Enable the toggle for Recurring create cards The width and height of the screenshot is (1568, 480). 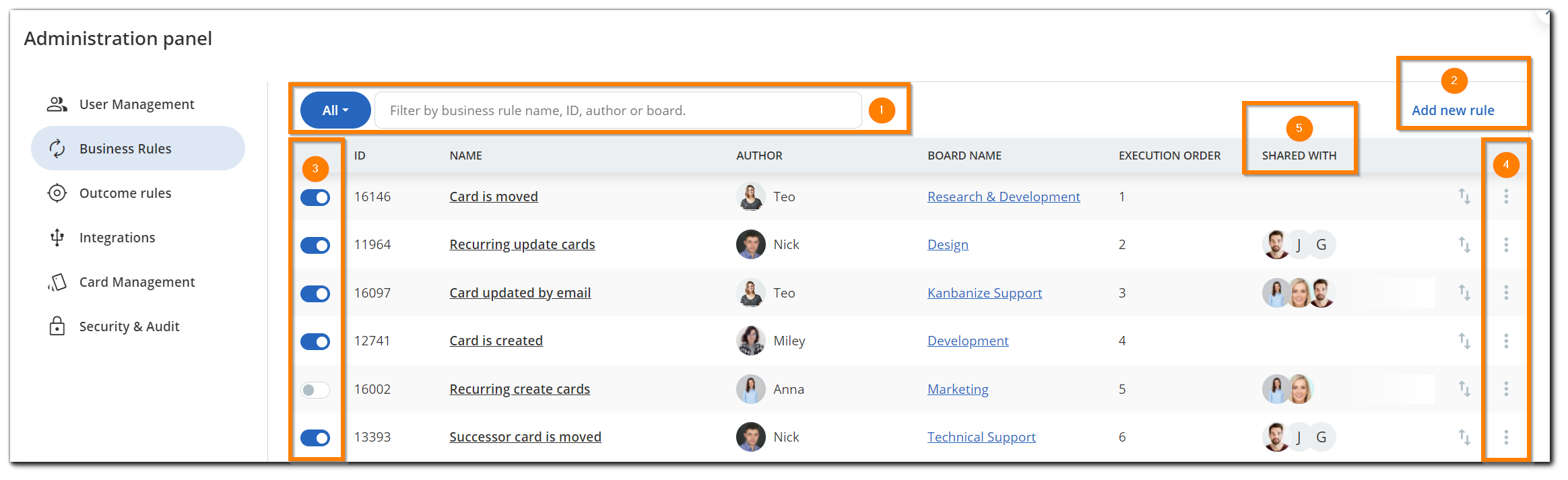(x=315, y=389)
